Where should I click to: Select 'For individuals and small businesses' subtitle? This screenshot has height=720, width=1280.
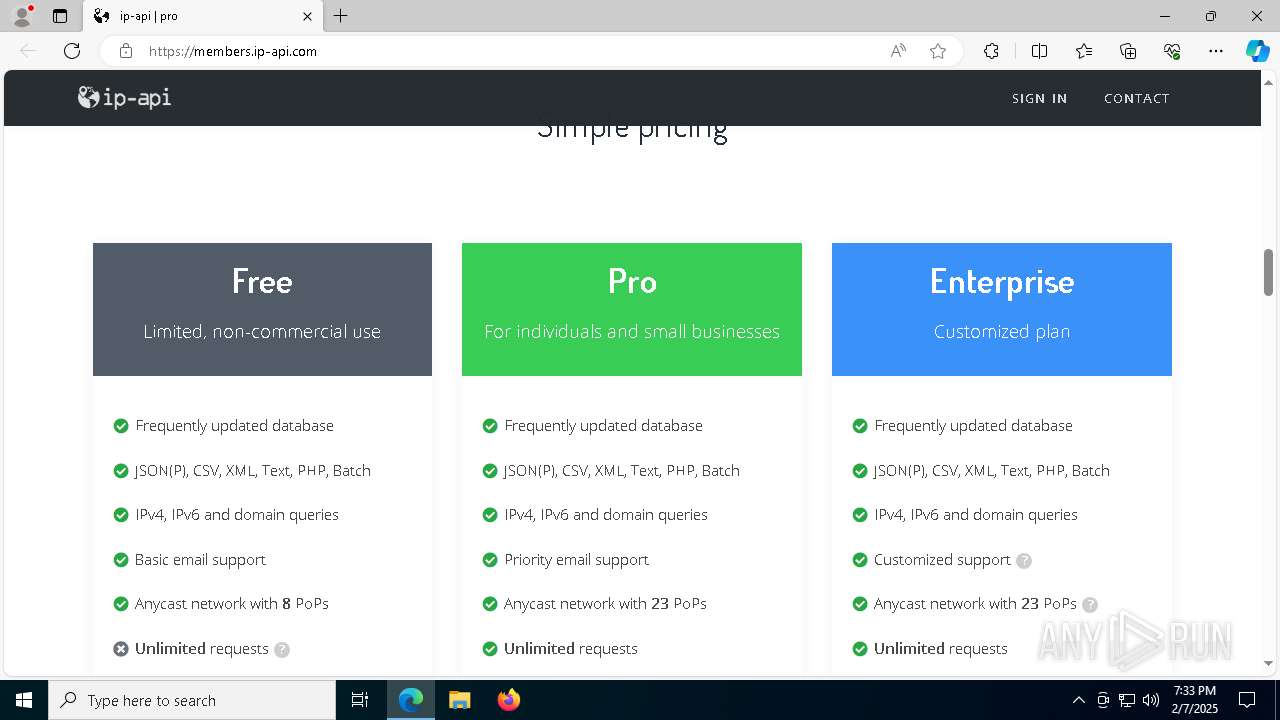tap(632, 332)
